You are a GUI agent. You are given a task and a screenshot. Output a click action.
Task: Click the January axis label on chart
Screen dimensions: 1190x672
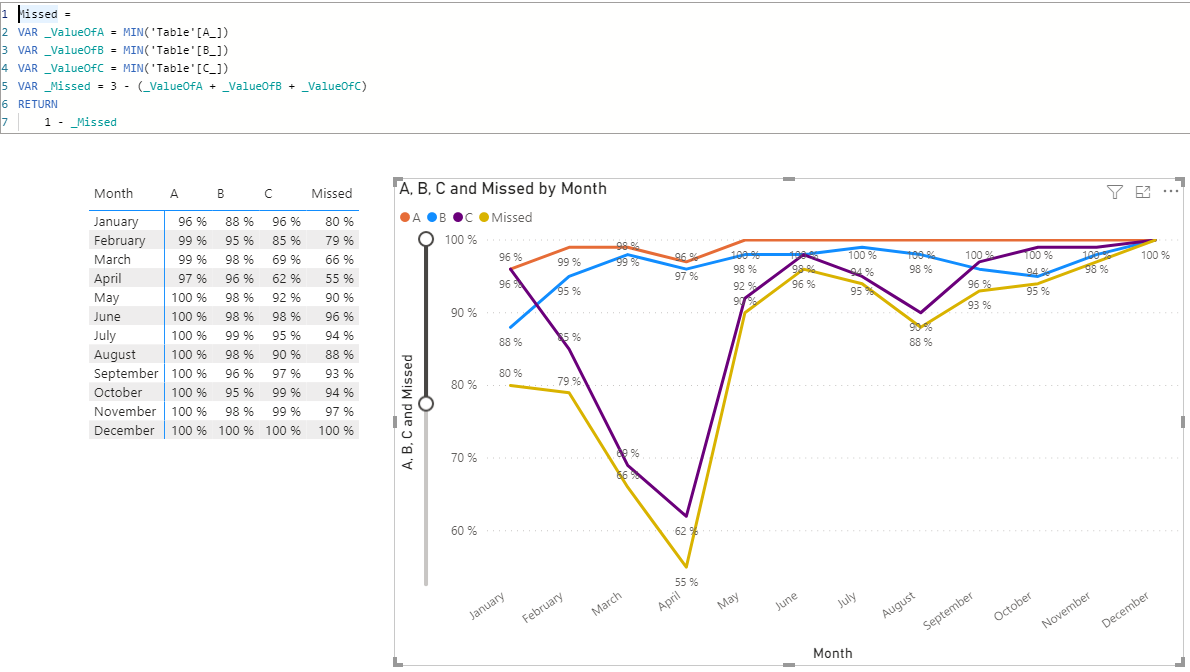[x=486, y=605]
